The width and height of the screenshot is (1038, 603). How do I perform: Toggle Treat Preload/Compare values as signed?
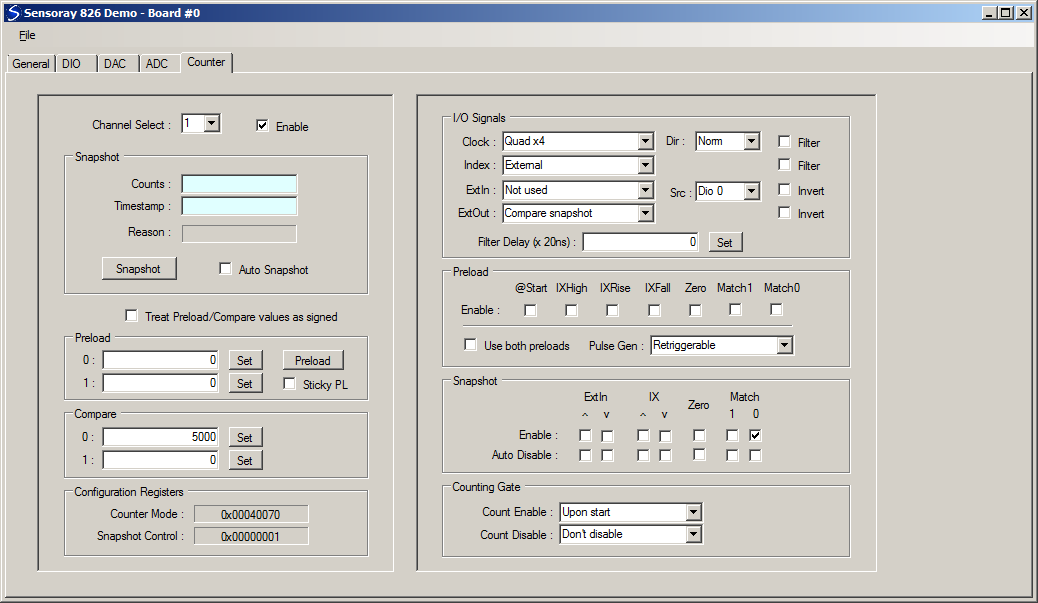pyautogui.click(x=132, y=316)
